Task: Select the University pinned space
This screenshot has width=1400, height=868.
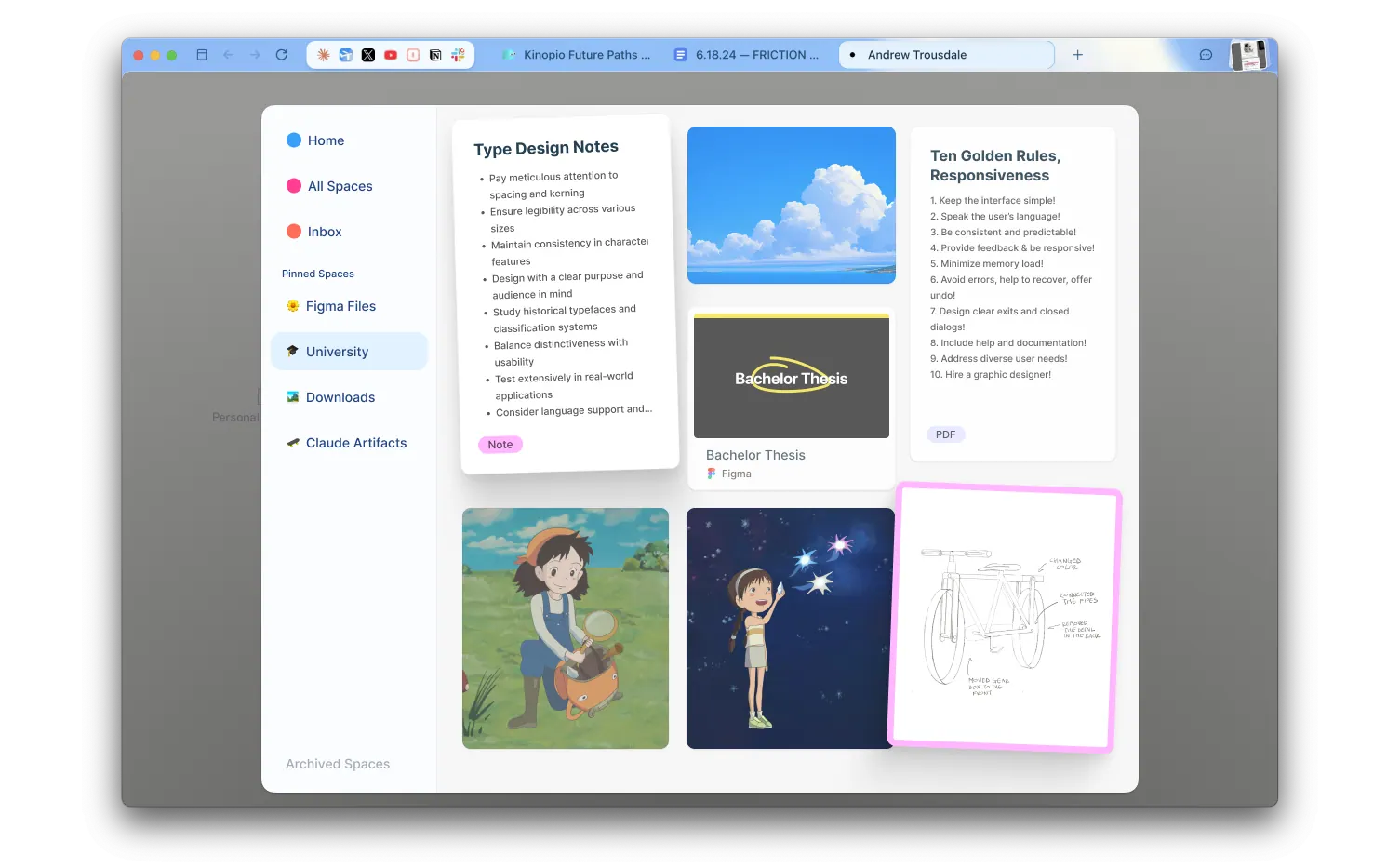Action: (x=349, y=352)
